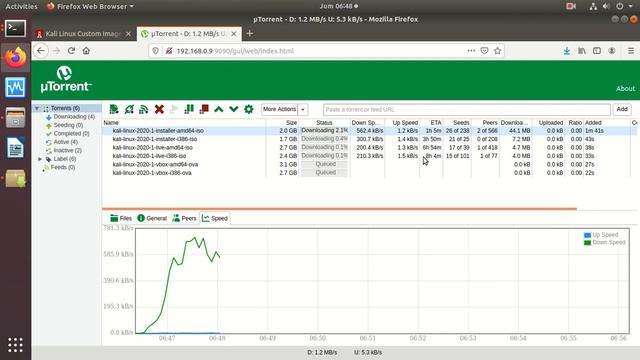Open µTorrent settings gear icon
The width and height of the screenshot is (640, 360).
[x=249, y=109]
